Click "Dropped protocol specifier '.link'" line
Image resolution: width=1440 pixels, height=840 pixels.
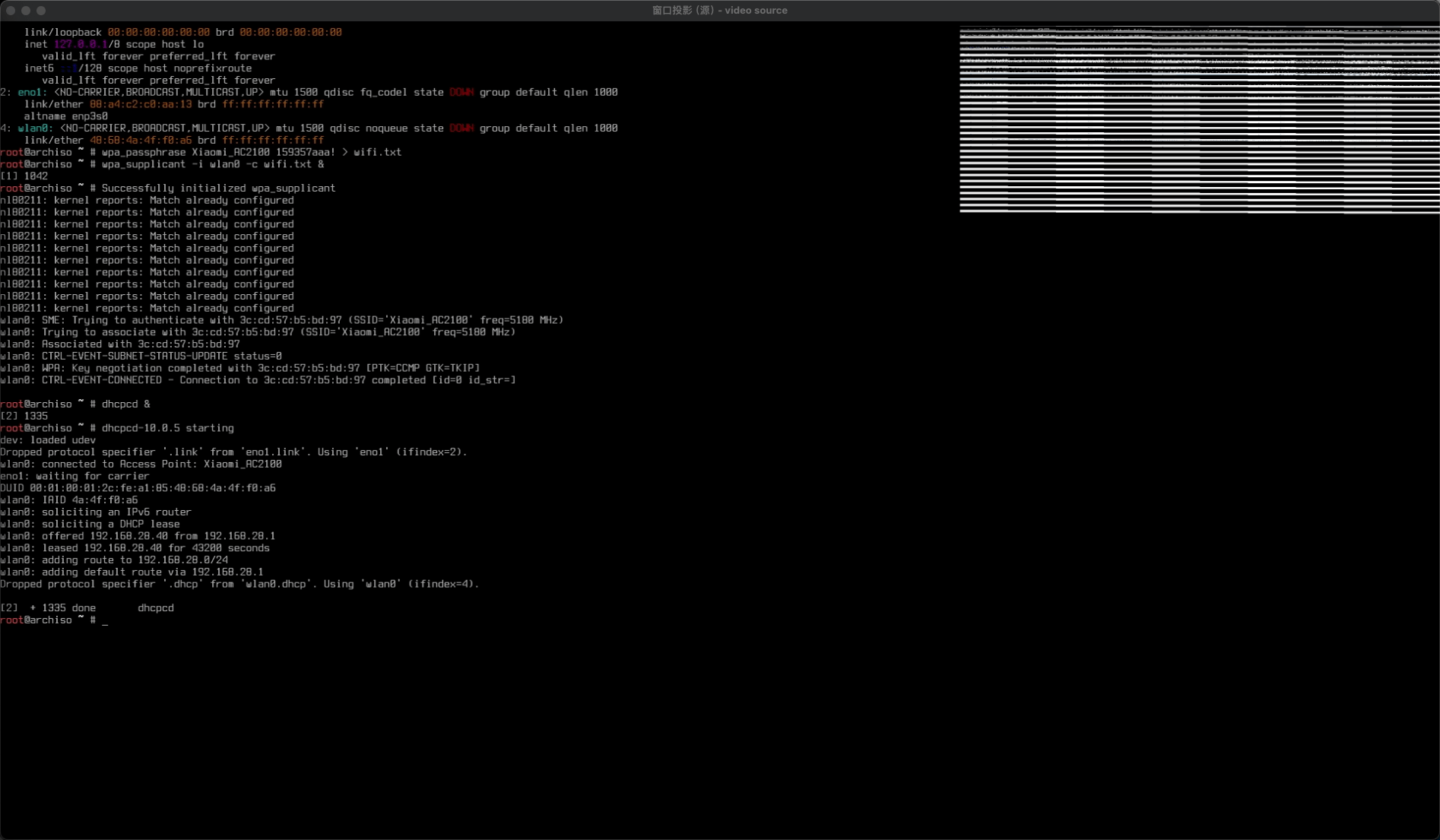pos(233,452)
